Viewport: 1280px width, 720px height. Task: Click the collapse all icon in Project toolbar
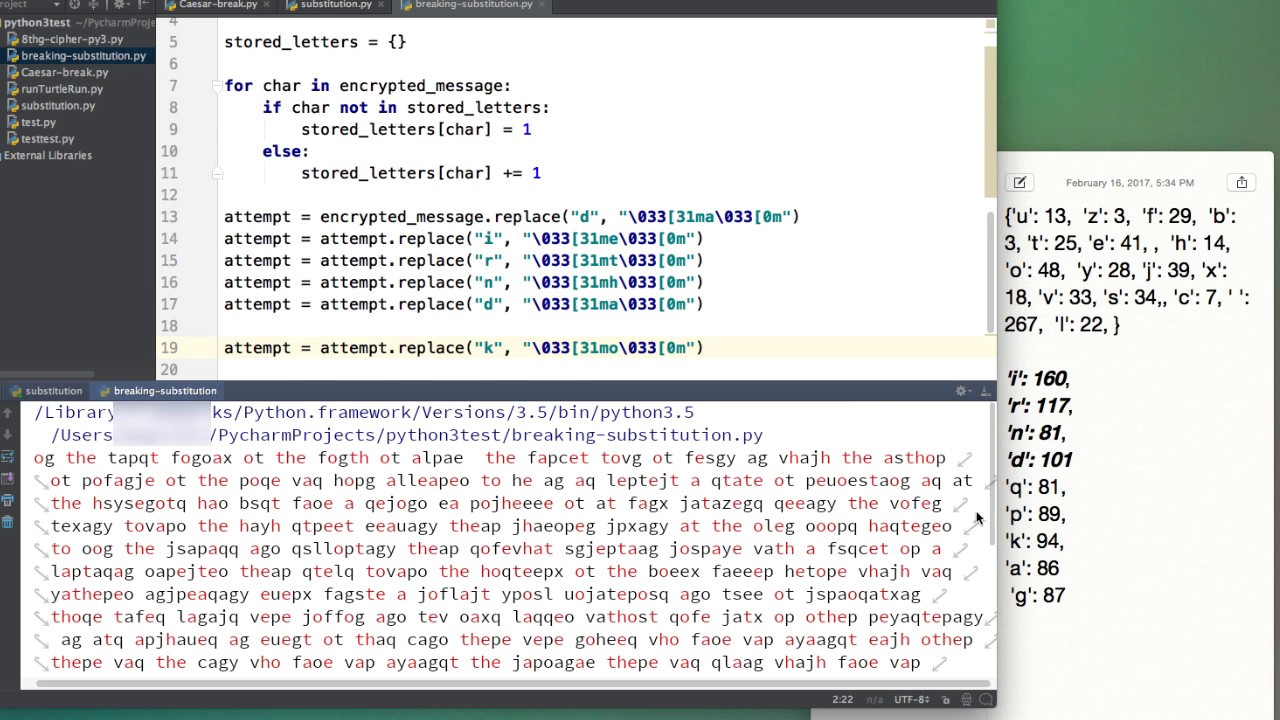coord(94,5)
